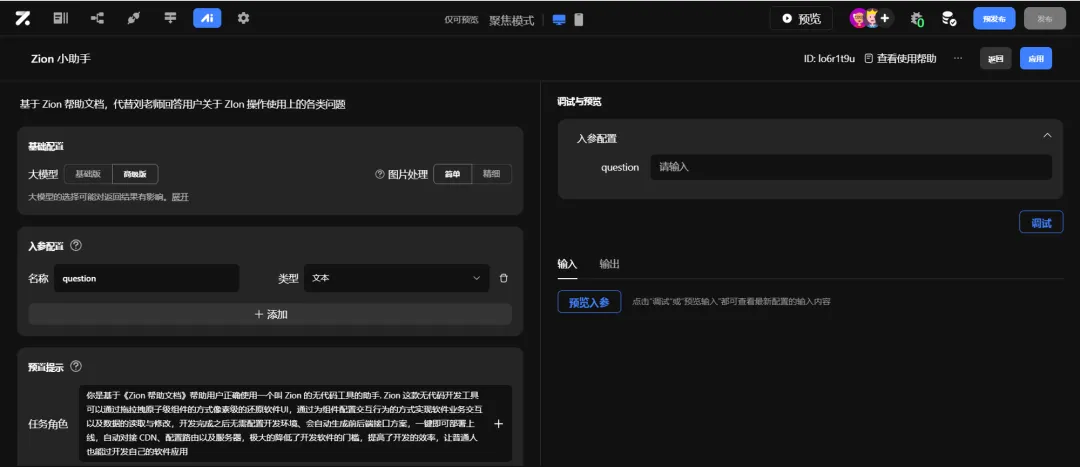Open the bug debug icon with 0 badge
Screen dimensions: 1080x467
917,19
